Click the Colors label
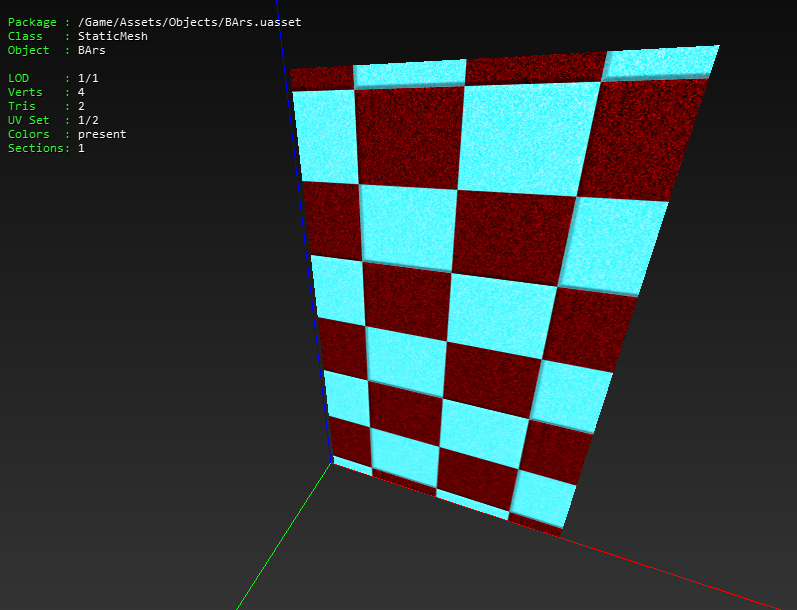Viewport: 797px width, 610px height. (x=28, y=134)
